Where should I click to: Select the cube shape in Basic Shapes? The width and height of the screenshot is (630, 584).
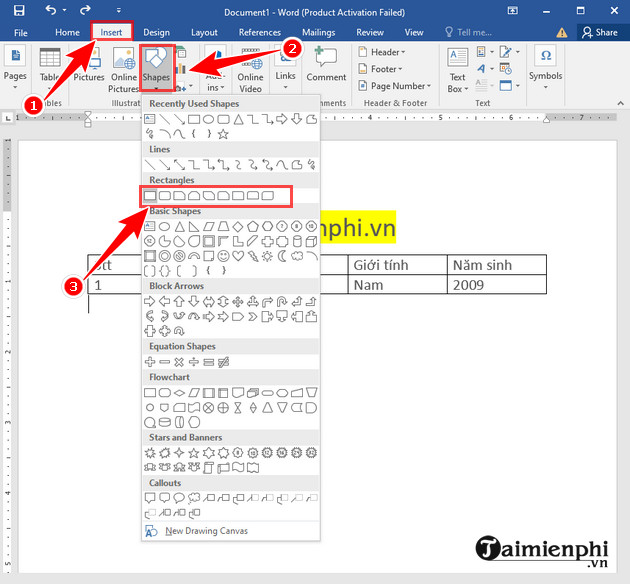[311, 241]
